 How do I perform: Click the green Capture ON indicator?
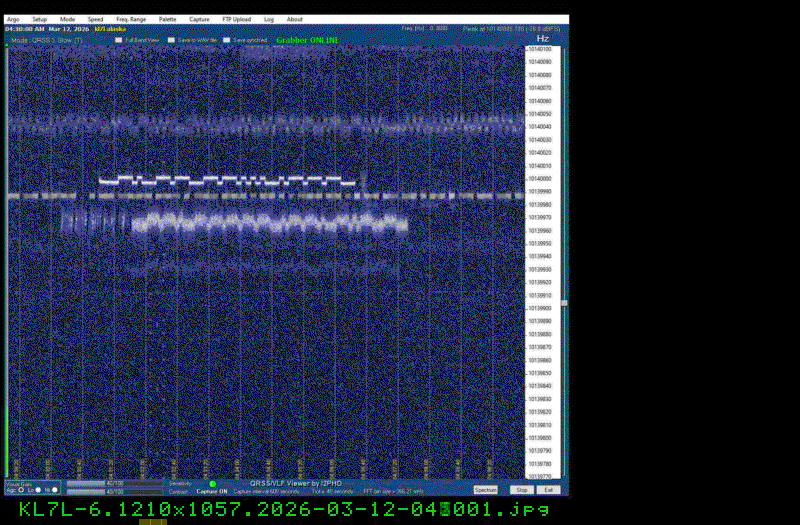pos(212,484)
